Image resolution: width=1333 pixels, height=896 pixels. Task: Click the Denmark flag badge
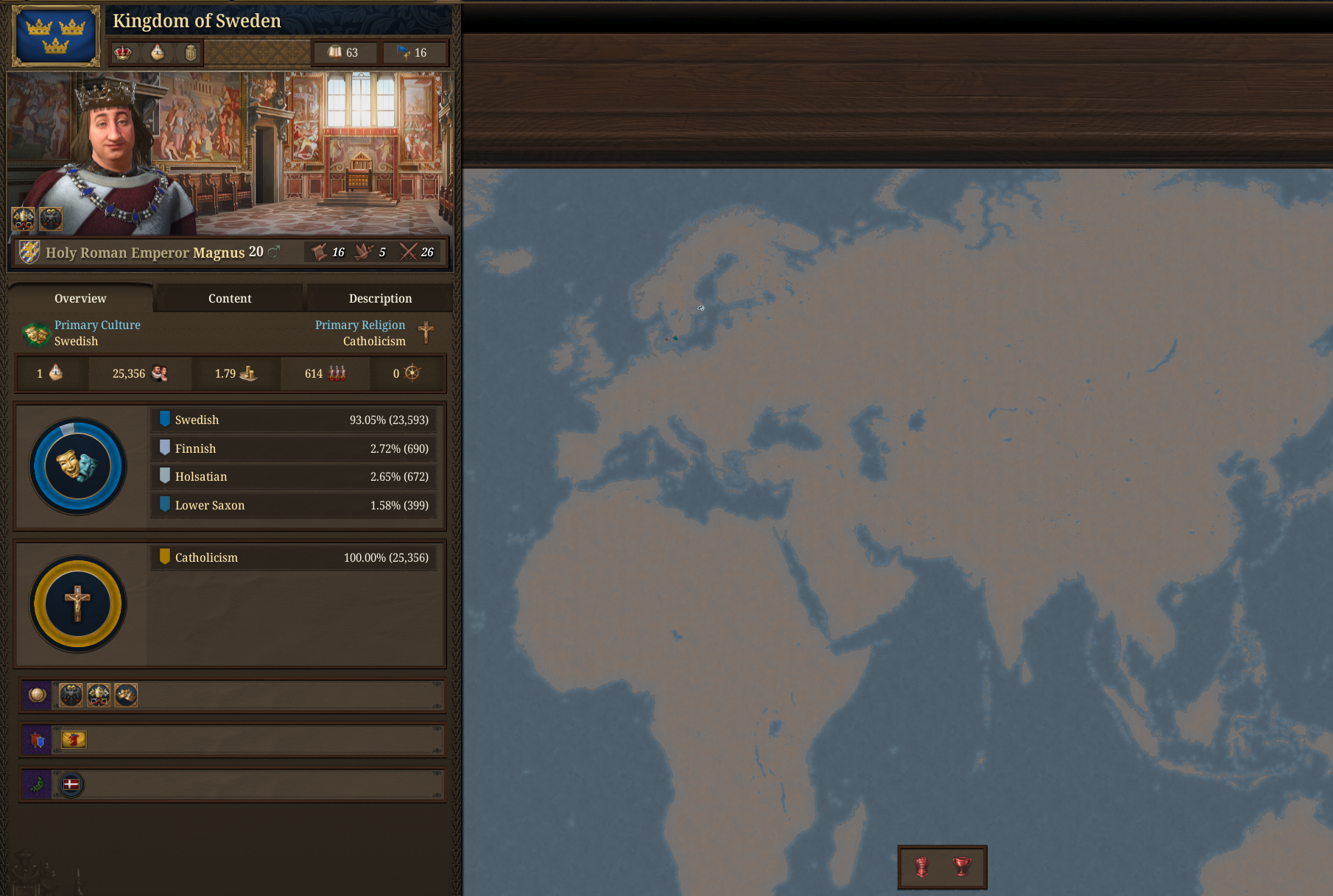click(71, 784)
